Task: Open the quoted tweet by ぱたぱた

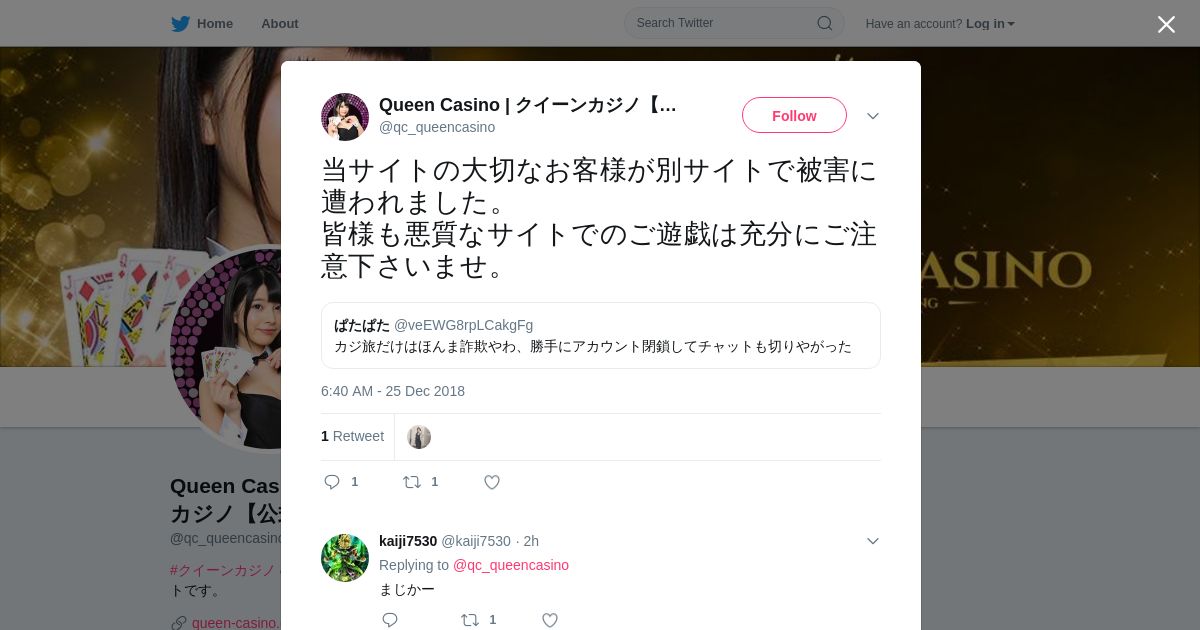Action: click(x=601, y=336)
